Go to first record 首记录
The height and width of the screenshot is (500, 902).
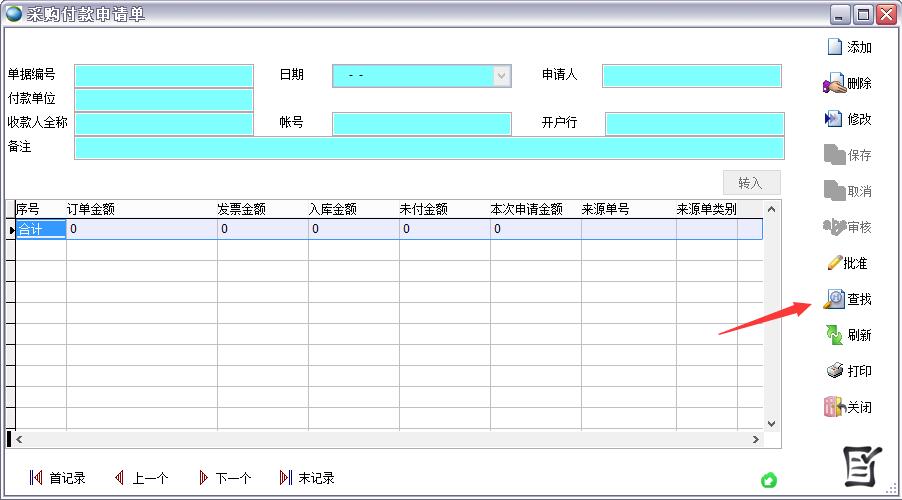[37, 478]
